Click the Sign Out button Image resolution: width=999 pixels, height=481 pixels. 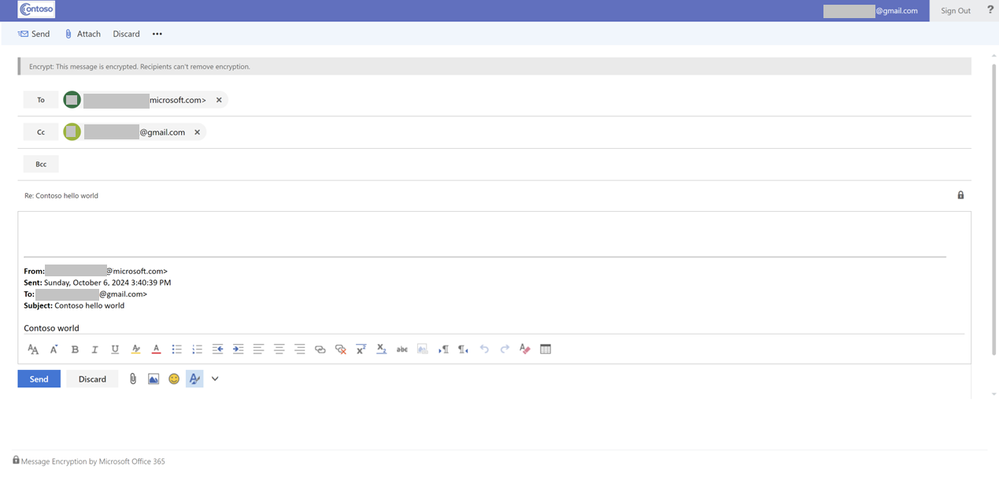[x=956, y=11]
